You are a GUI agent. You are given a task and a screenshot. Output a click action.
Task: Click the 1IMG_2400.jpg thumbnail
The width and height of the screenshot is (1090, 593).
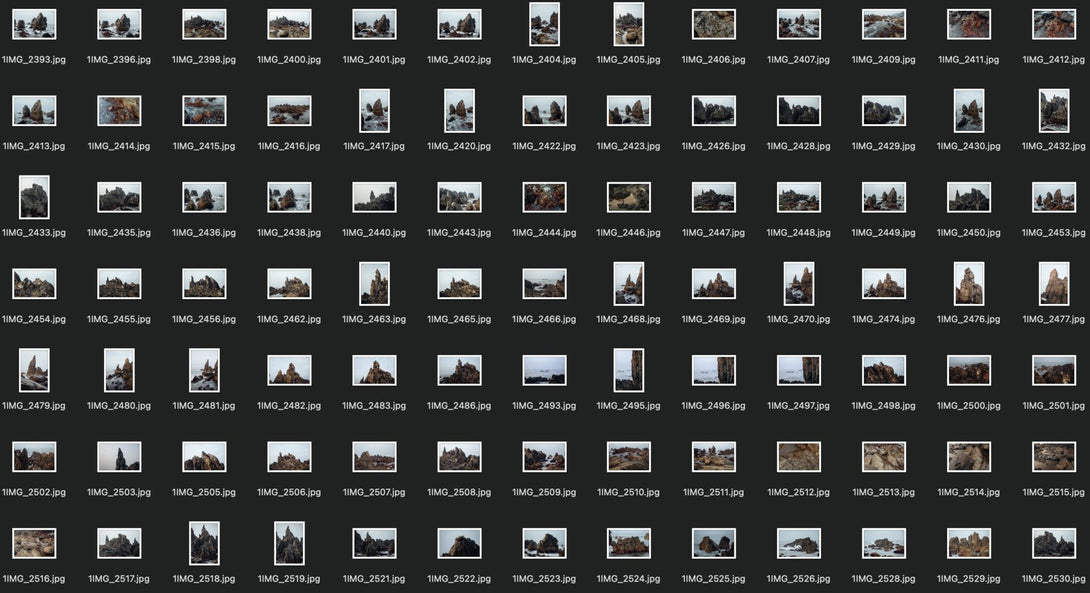coord(289,24)
